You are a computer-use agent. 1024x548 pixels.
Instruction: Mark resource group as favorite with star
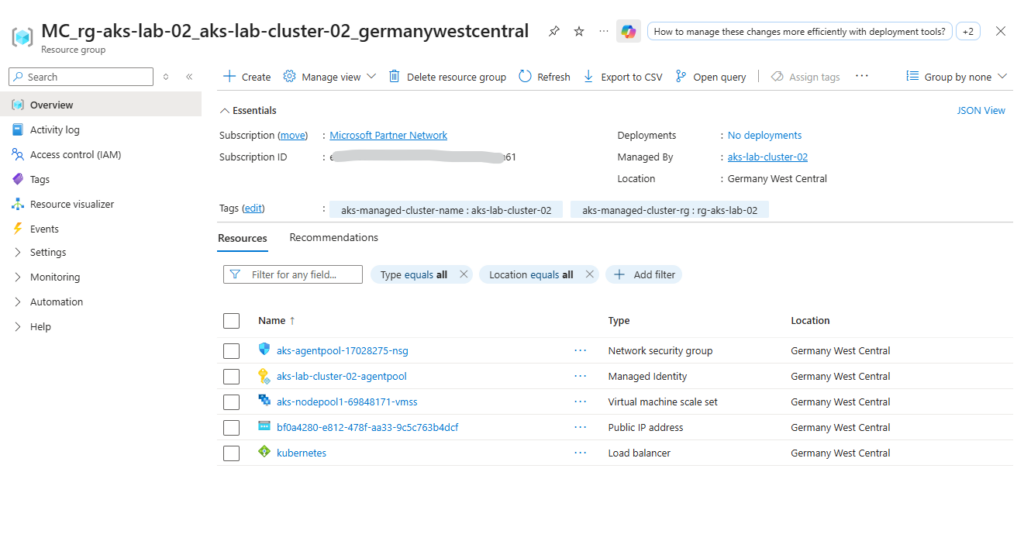pyautogui.click(x=579, y=32)
